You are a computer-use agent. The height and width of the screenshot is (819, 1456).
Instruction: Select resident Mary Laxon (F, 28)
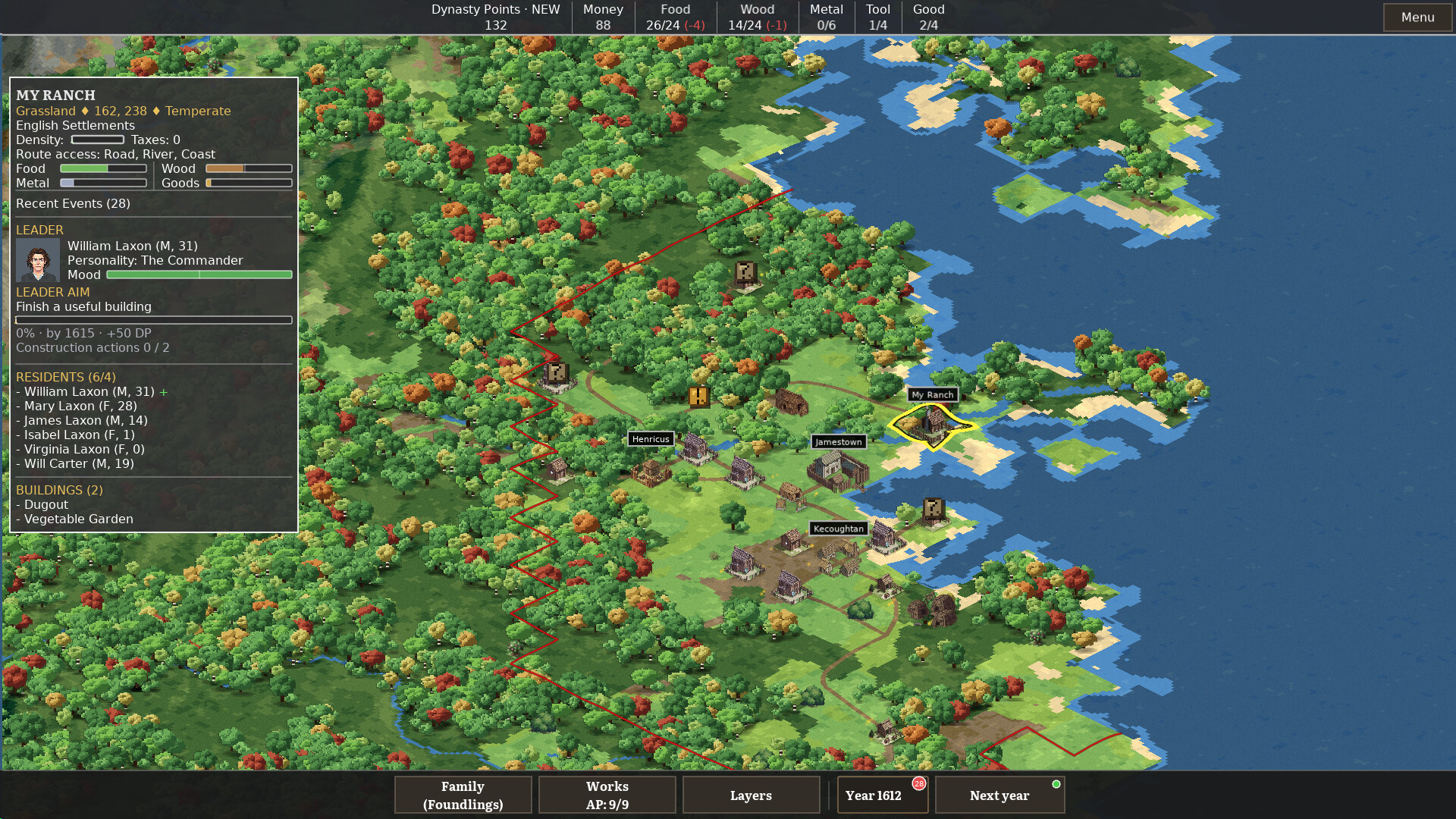pyautogui.click(x=77, y=406)
